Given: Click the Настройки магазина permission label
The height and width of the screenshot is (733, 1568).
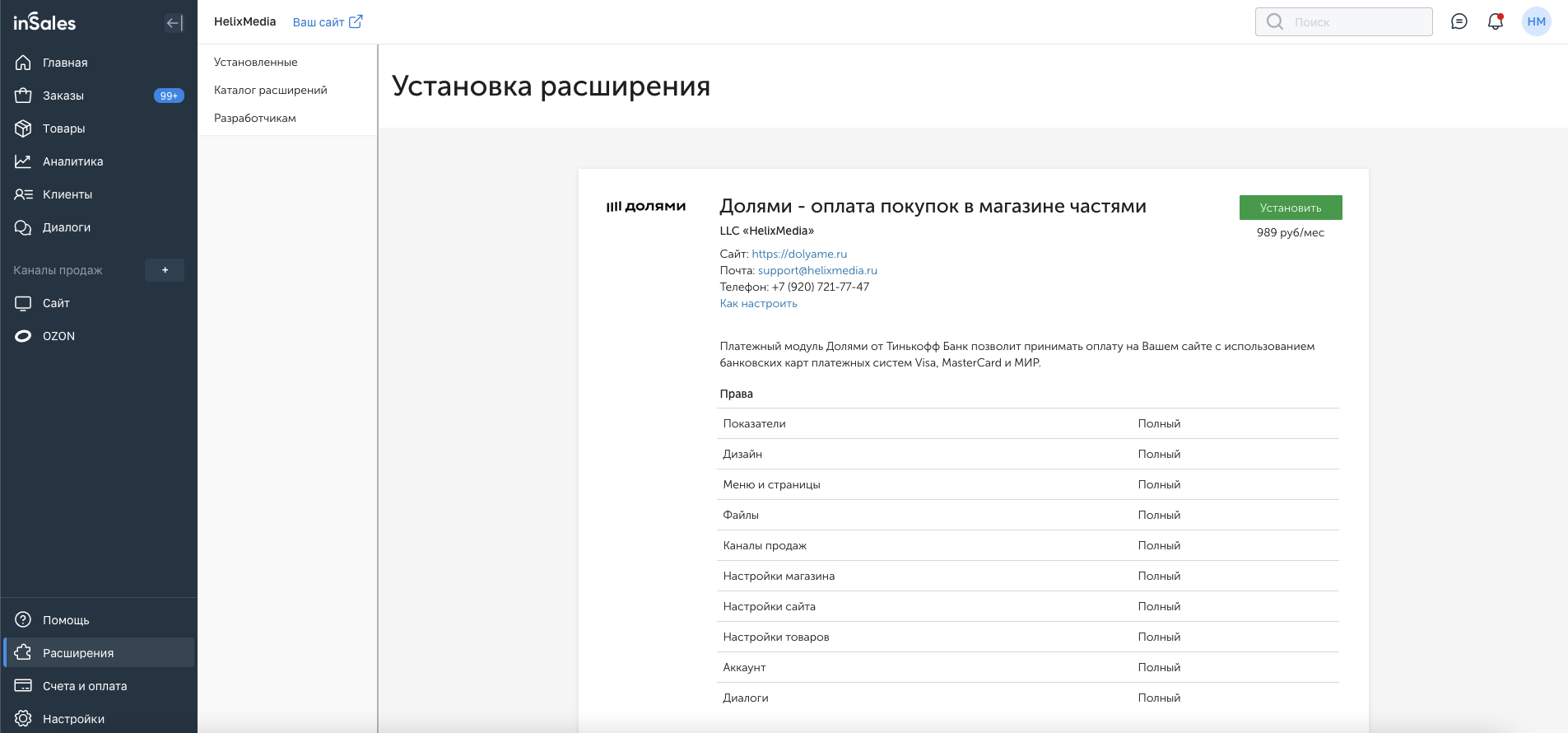Looking at the screenshot, I should pyautogui.click(x=779, y=576).
